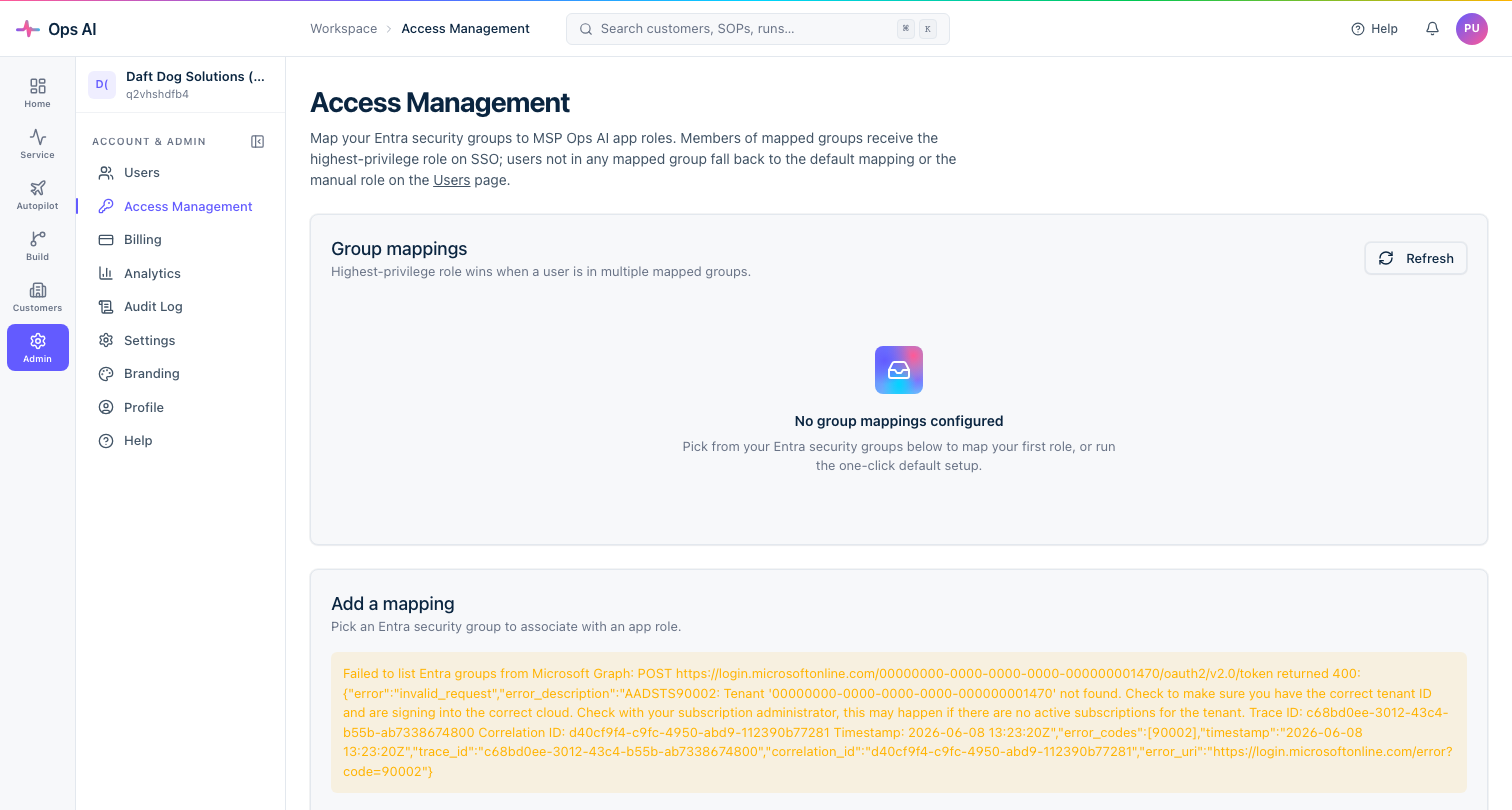Click the Add a mapping section title
The width and height of the screenshot is (1512, 810).
pos(393,604)
